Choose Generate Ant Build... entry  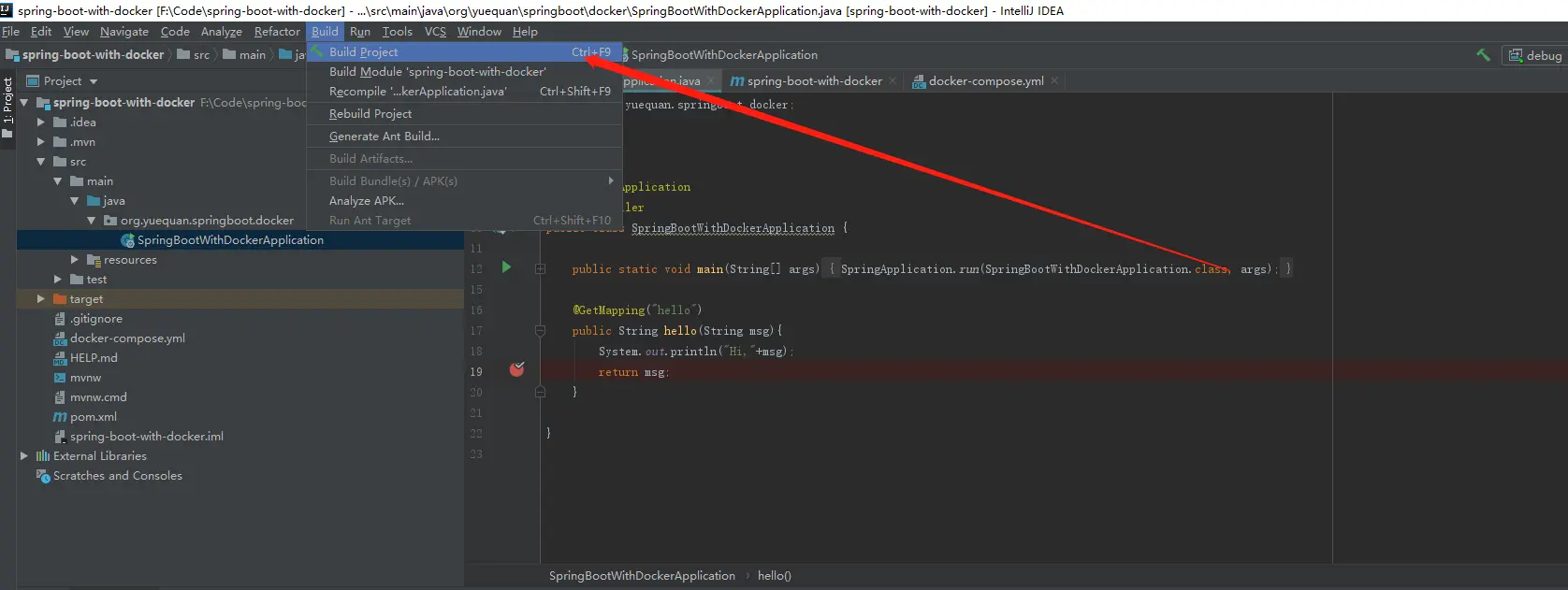pyautogui.click(x=464, y=136)
